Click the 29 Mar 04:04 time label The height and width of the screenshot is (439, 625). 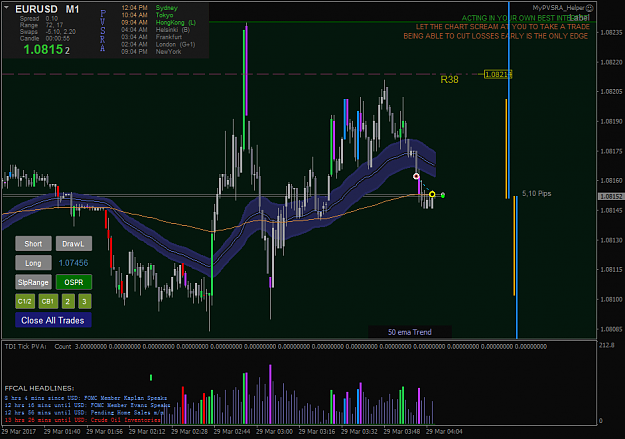[444, 431]
